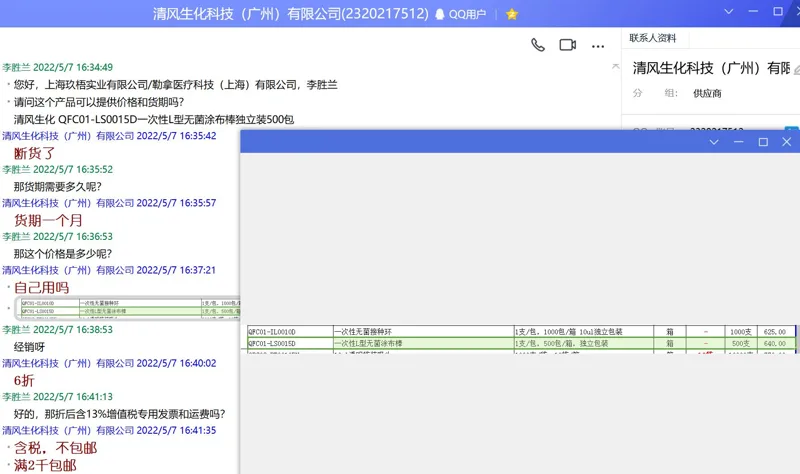Close the image viewer window
This screenshot has width=800, height=474.
(x=787, y=142)
